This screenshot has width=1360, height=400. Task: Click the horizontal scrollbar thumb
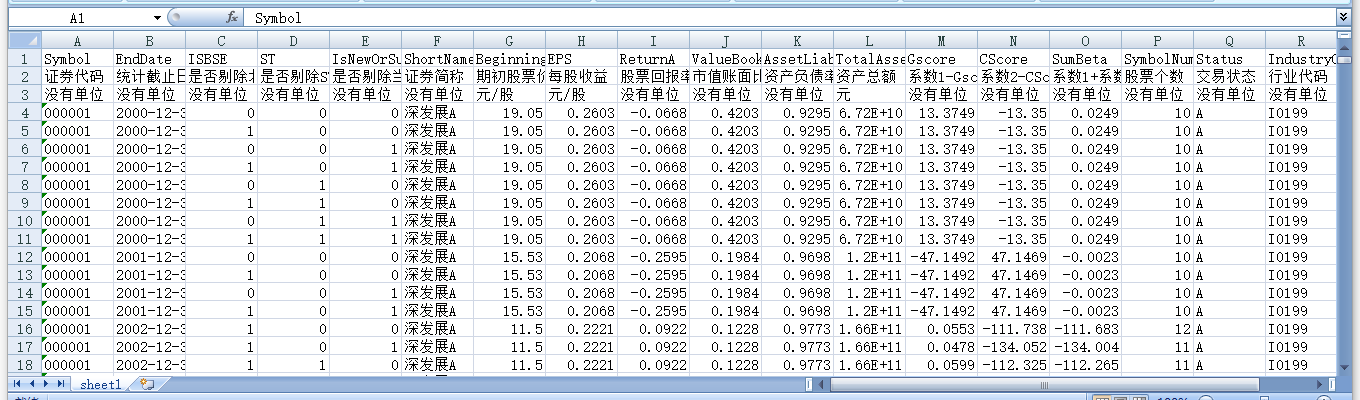[1044, 384]
